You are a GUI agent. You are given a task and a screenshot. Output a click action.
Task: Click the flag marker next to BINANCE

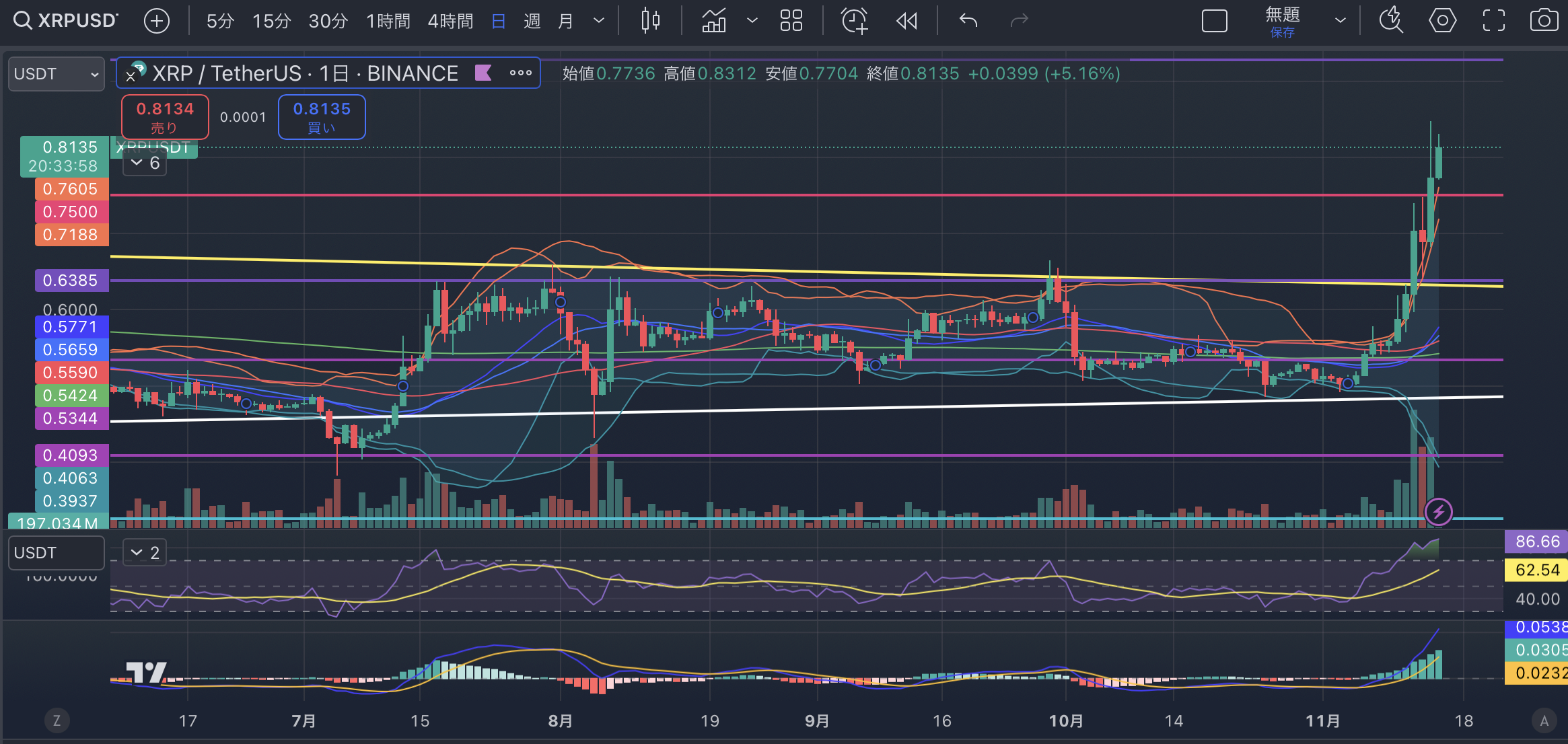[483, 73]
